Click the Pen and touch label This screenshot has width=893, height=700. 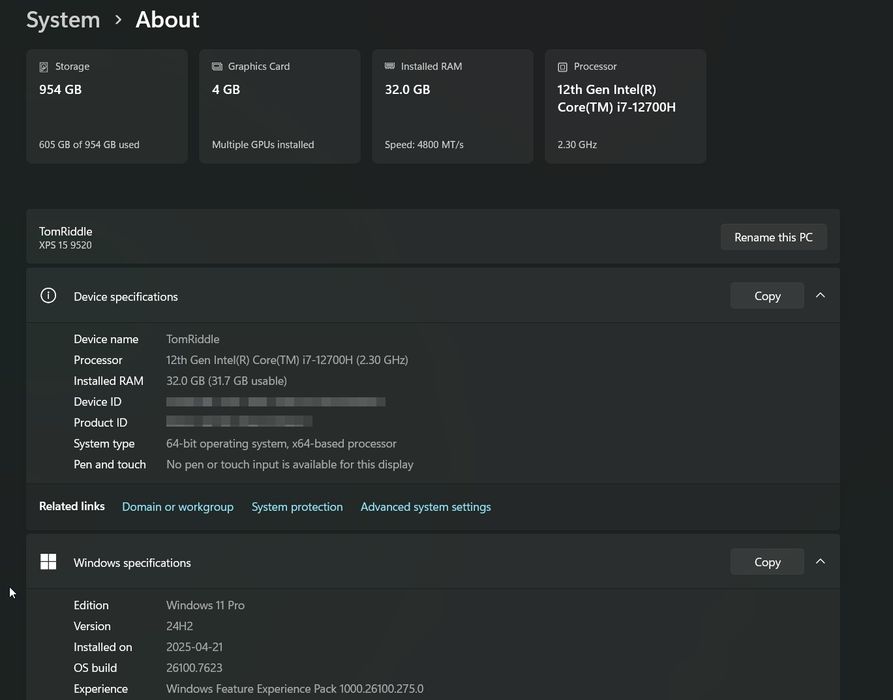point(110,464)
